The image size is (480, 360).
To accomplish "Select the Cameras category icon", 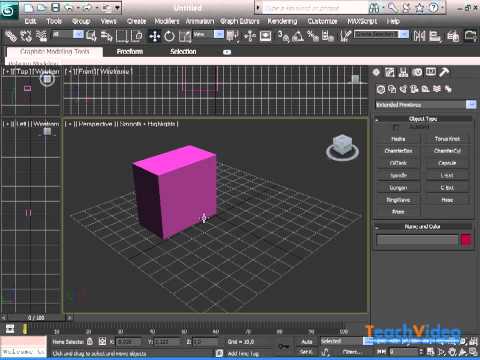I will [x=414, y=89].
